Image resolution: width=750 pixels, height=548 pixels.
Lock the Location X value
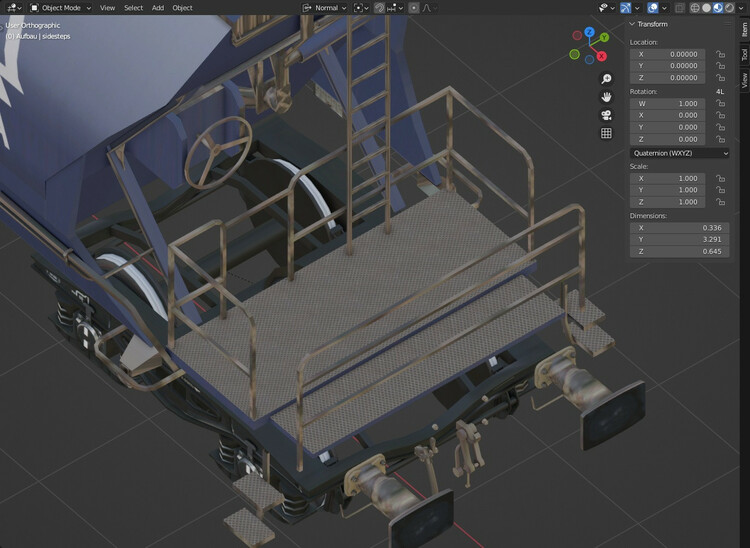(x=720, y=54)
